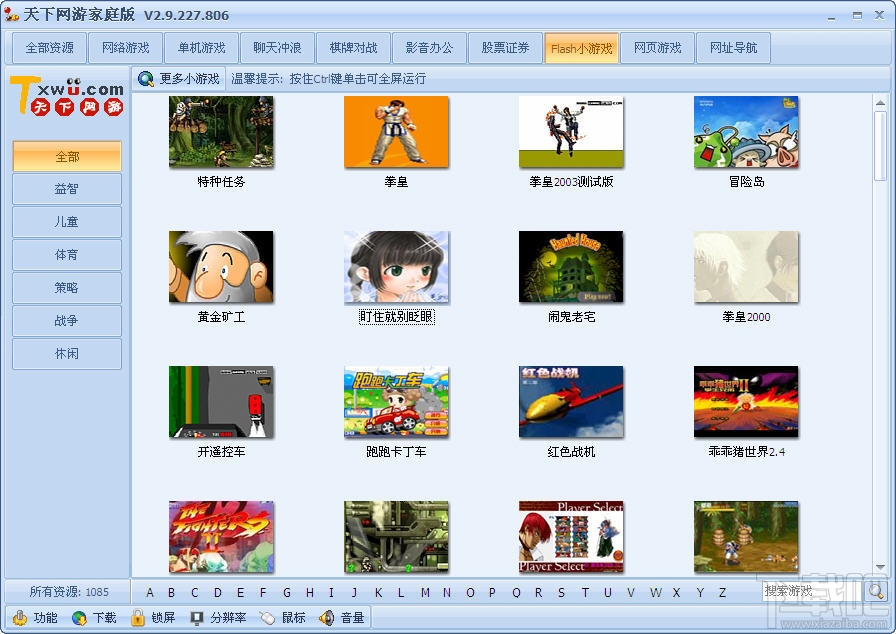Open the 股票证券 tab

point(505,47)
